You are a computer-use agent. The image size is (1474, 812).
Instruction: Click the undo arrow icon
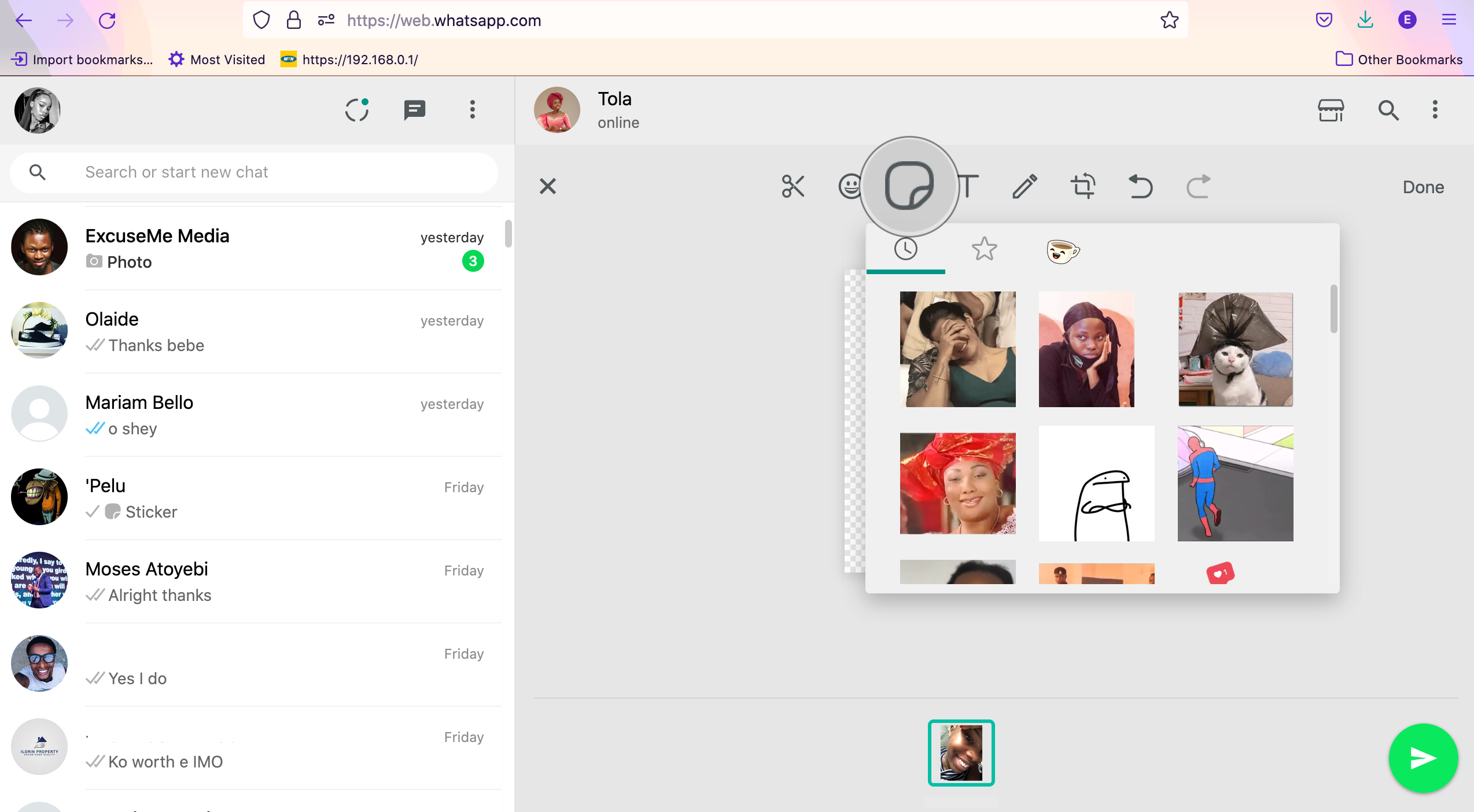pos(1140,186)
